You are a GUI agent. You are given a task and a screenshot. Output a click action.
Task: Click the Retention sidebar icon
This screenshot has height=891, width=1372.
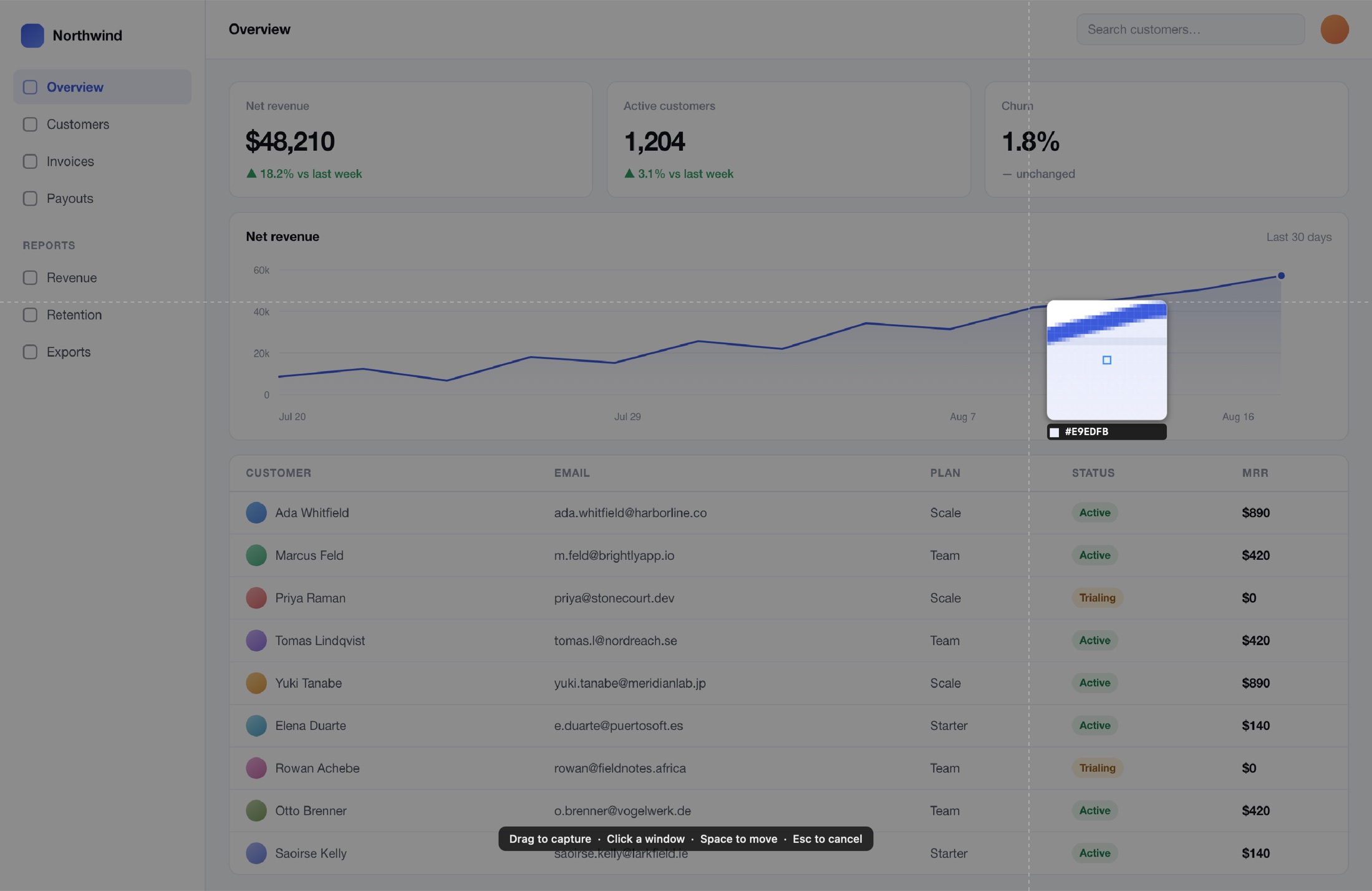[x=30, y=315]
